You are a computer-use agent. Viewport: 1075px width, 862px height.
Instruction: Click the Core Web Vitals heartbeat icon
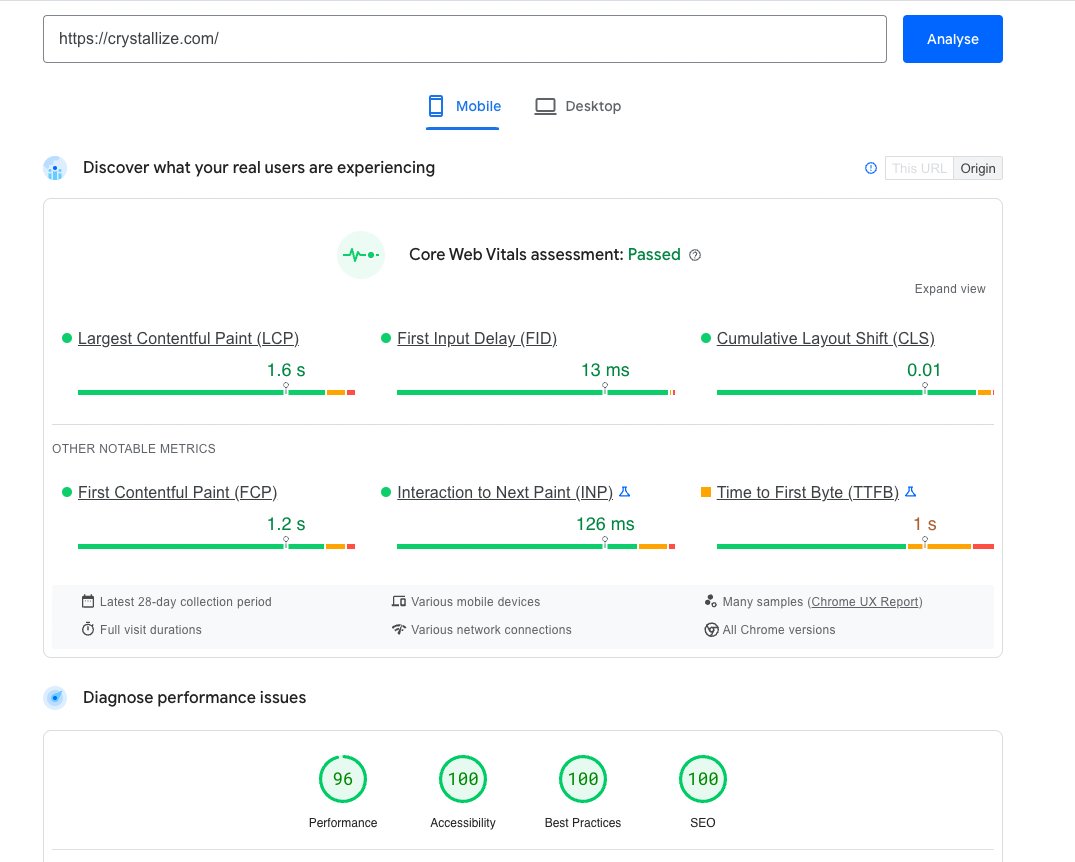click(x=360, y=254)
